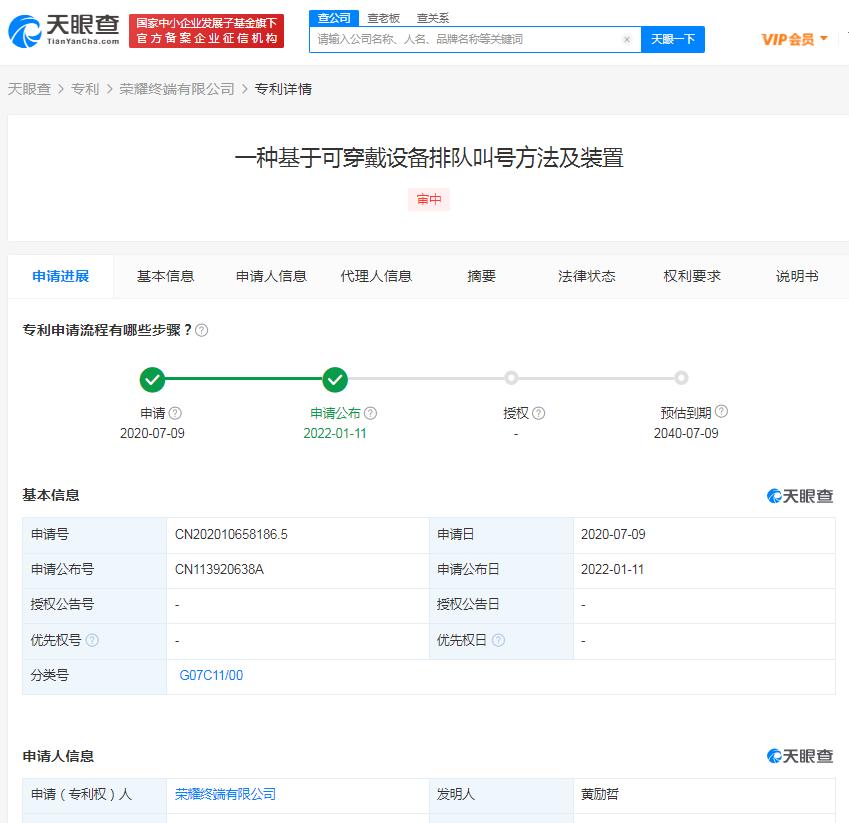Click help icon next to 优先权号

pyautogui.click(x=92, y=640)
